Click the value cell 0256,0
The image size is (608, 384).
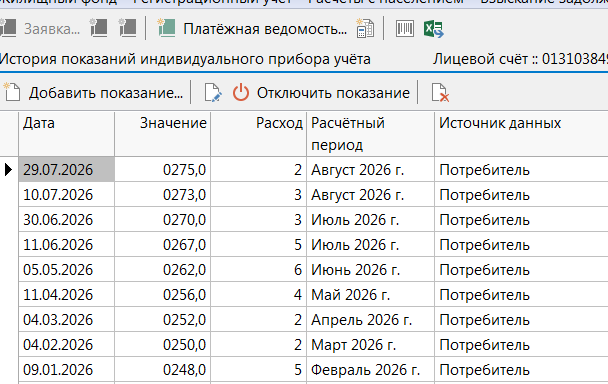coord(162,294)
